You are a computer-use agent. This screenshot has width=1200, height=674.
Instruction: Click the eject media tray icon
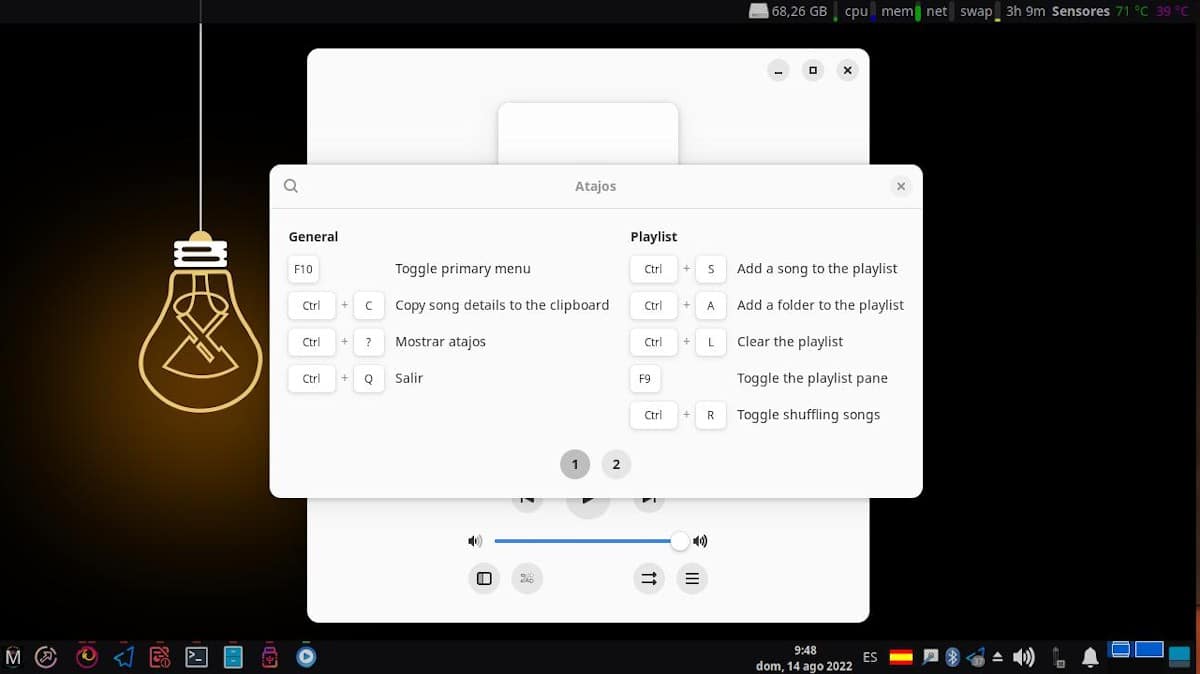(998, 657)
